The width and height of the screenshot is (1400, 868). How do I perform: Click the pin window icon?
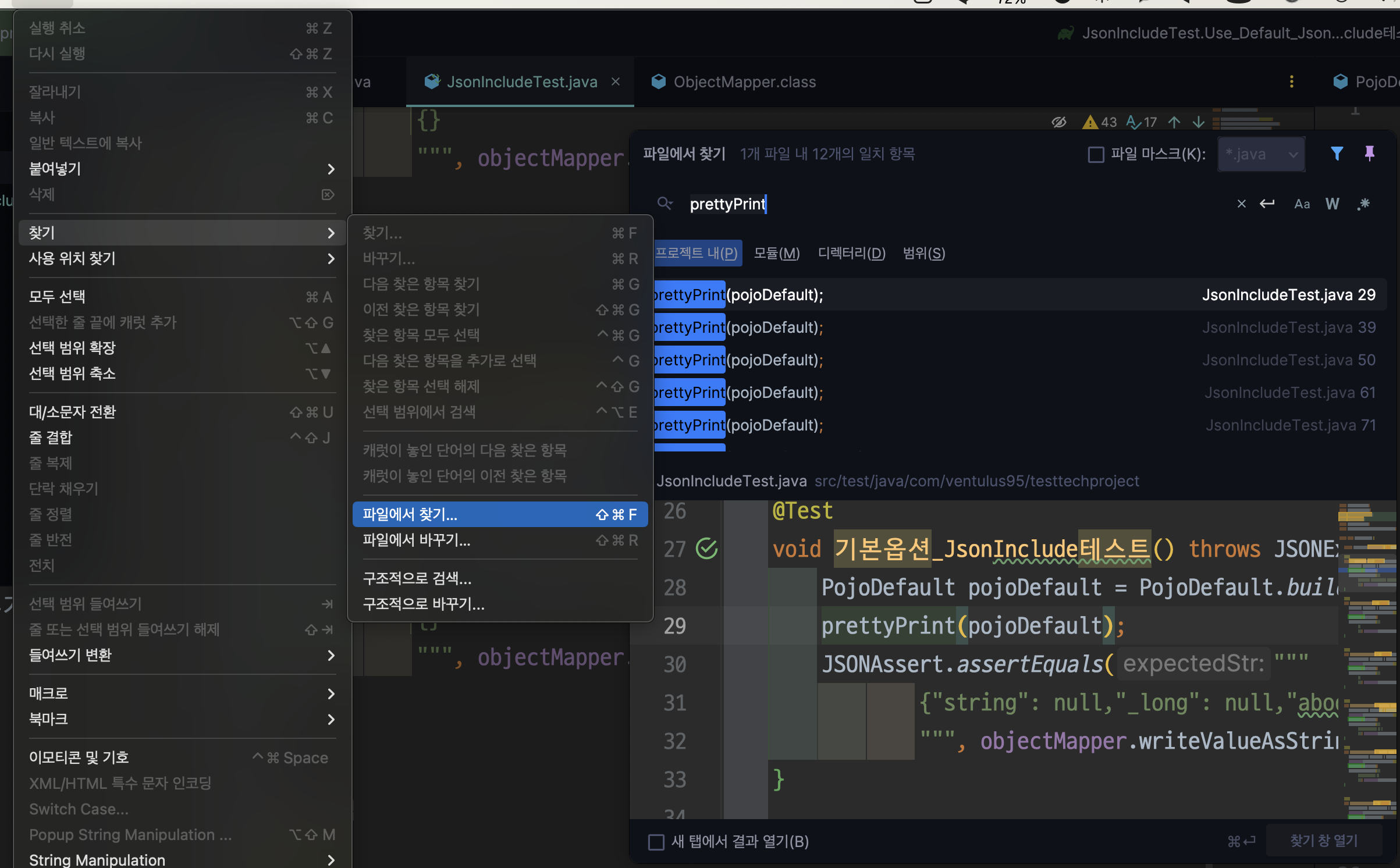click(1369, 154)
